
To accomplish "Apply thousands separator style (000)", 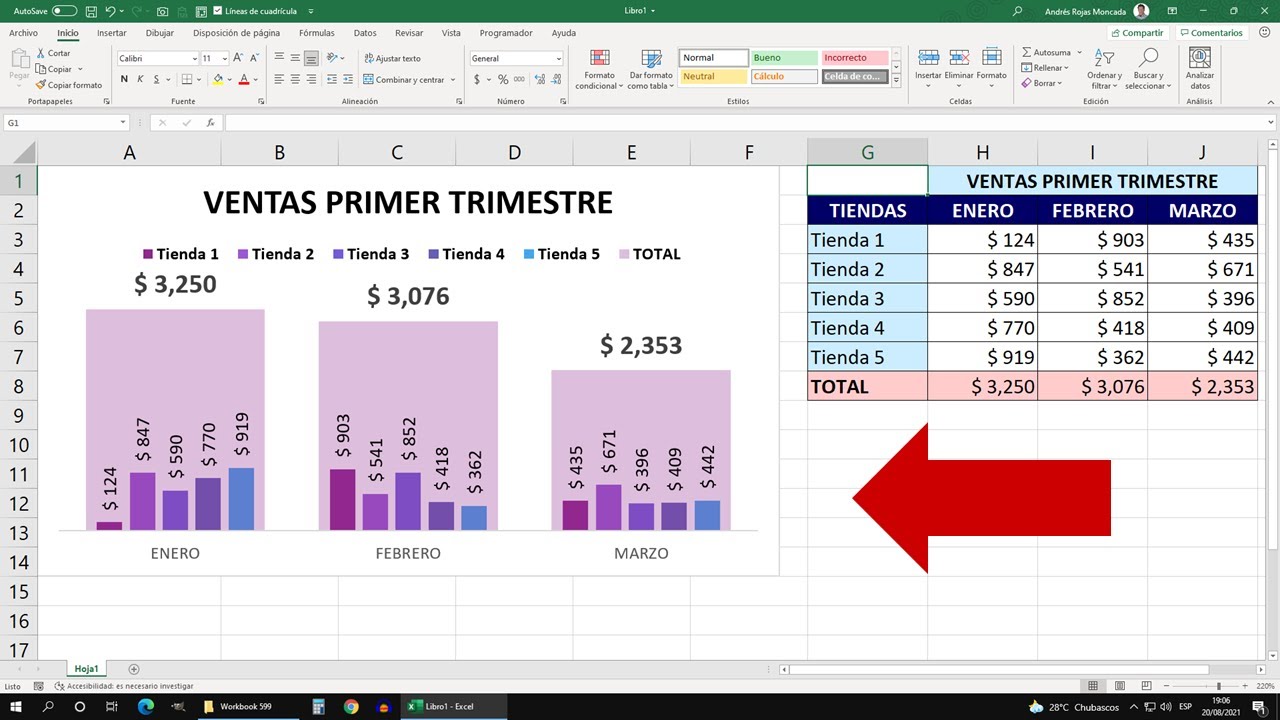I will pos(518,79).
